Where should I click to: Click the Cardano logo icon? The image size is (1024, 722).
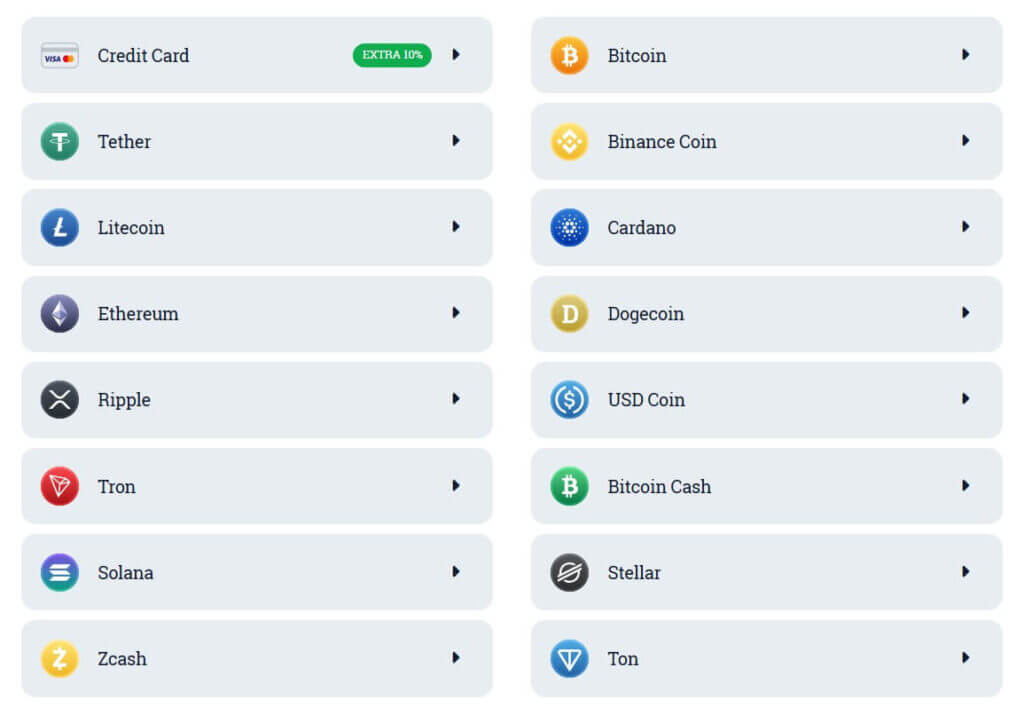568,228
